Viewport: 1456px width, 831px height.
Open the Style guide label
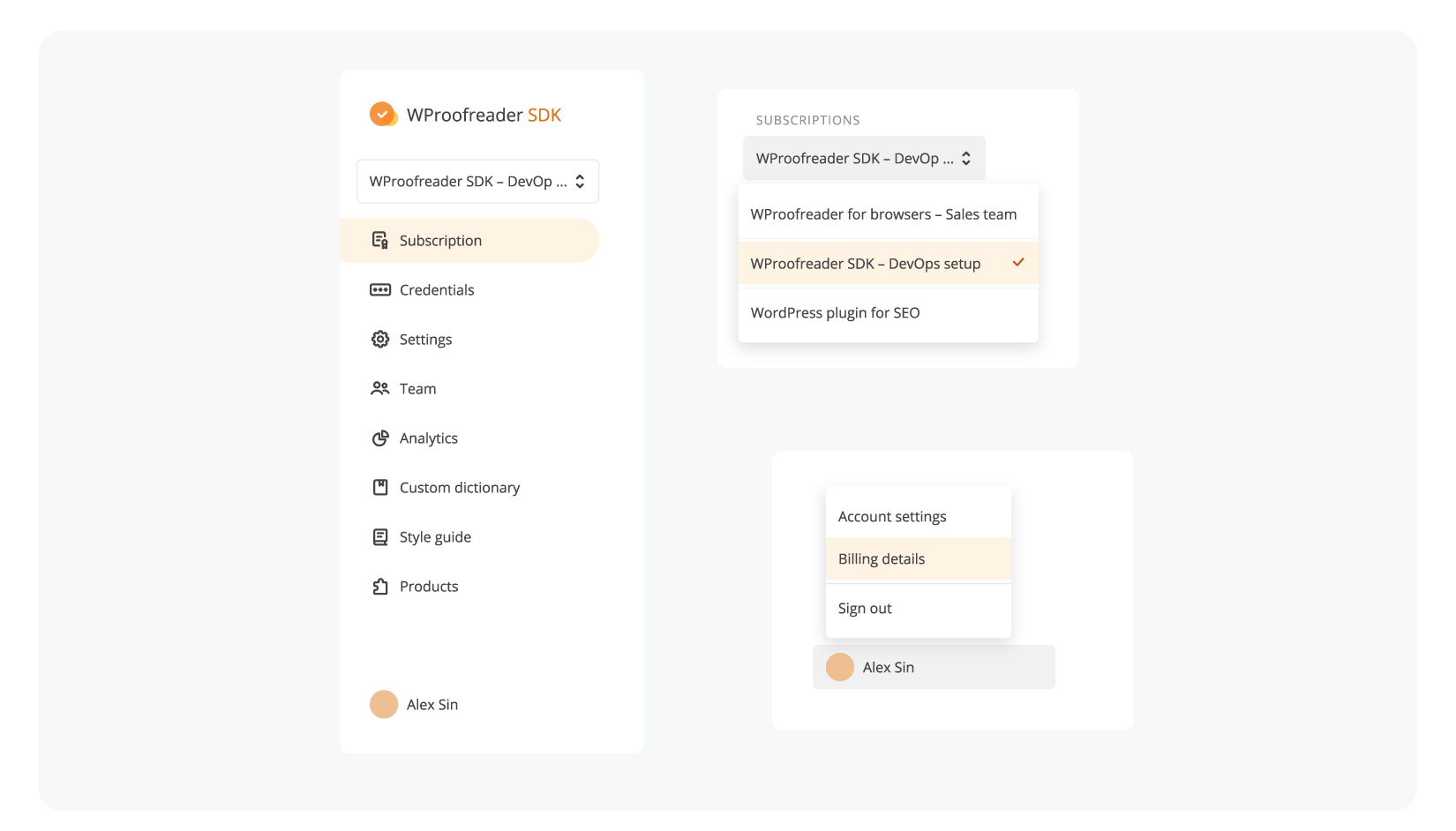click(435, 537)
